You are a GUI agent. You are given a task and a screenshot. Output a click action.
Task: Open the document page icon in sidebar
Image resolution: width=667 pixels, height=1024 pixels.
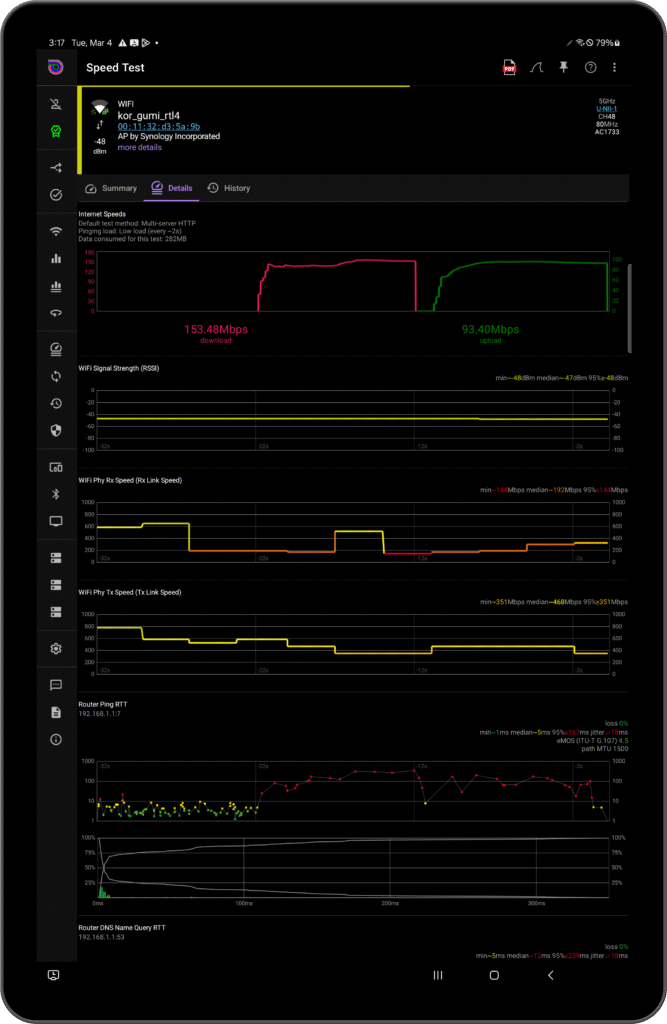click(56, 712)
